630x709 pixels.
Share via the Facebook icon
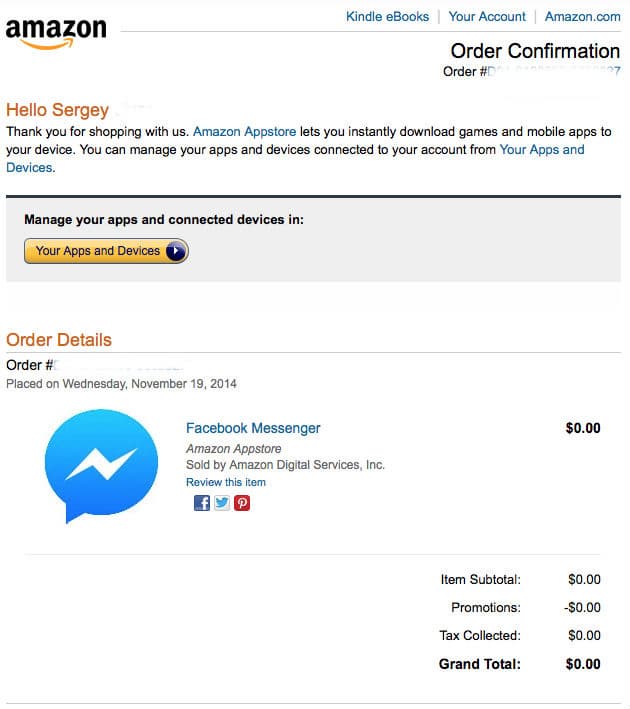202,503
